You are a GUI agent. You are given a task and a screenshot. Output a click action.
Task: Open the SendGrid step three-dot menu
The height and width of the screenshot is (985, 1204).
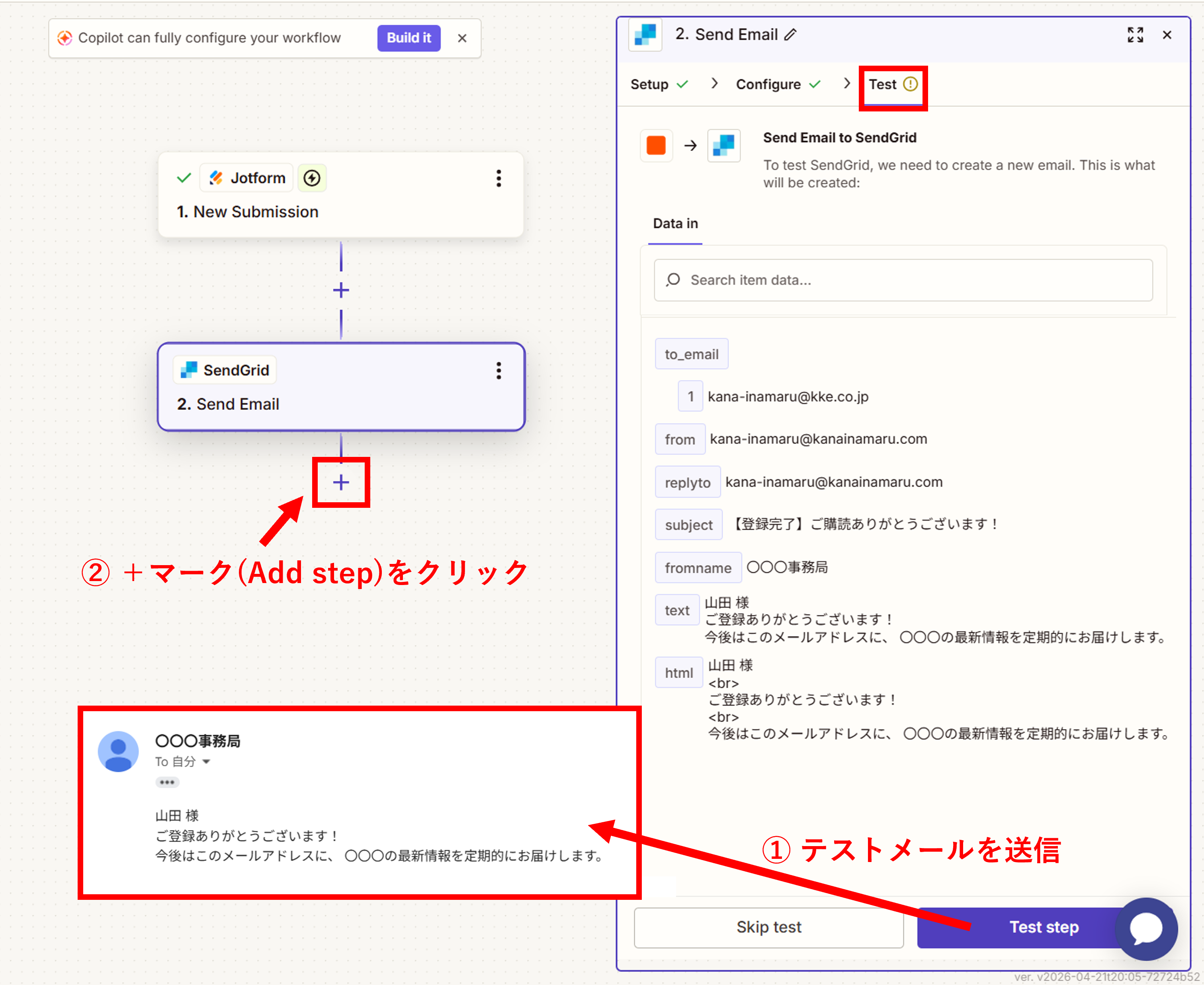pyautogui.click(x=498, y=371)
